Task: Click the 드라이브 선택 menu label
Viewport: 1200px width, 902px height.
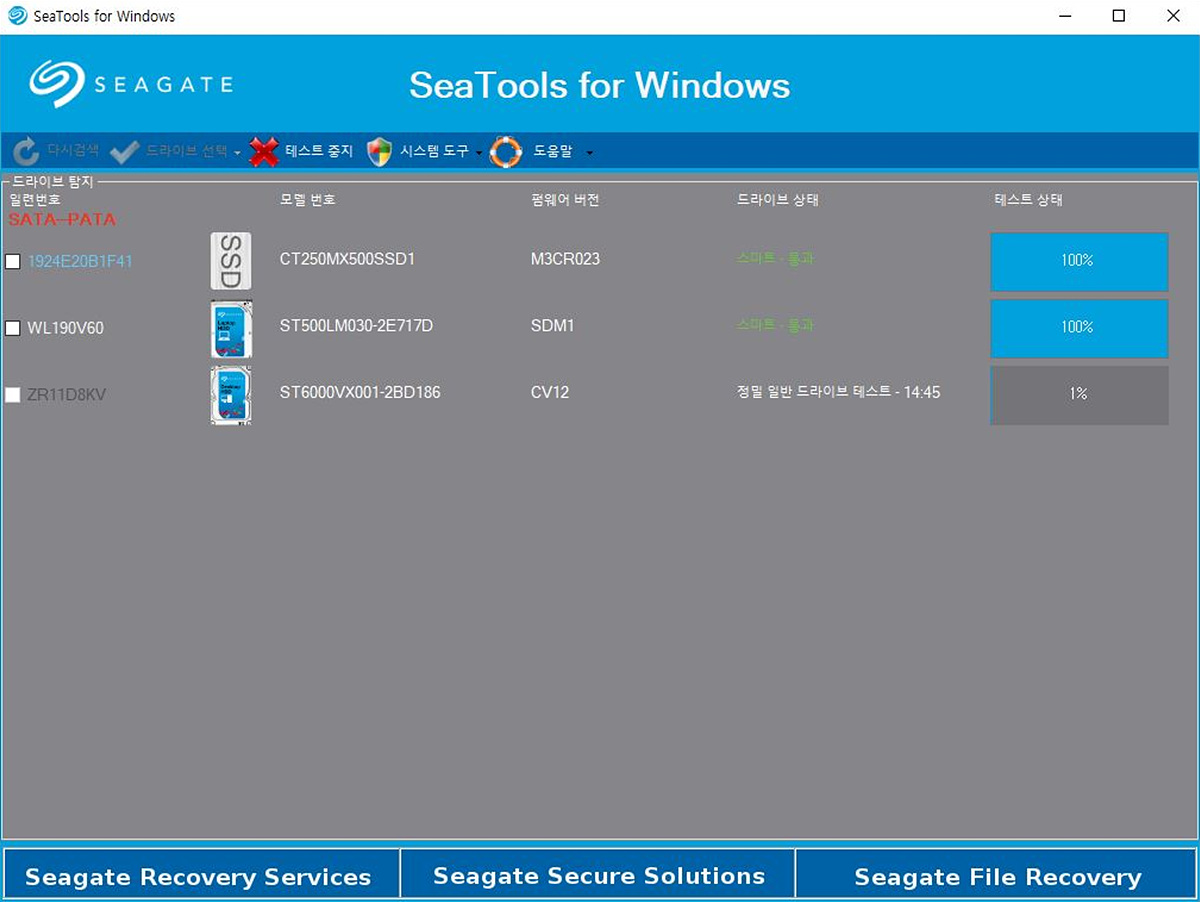Action: click(186, 151)
